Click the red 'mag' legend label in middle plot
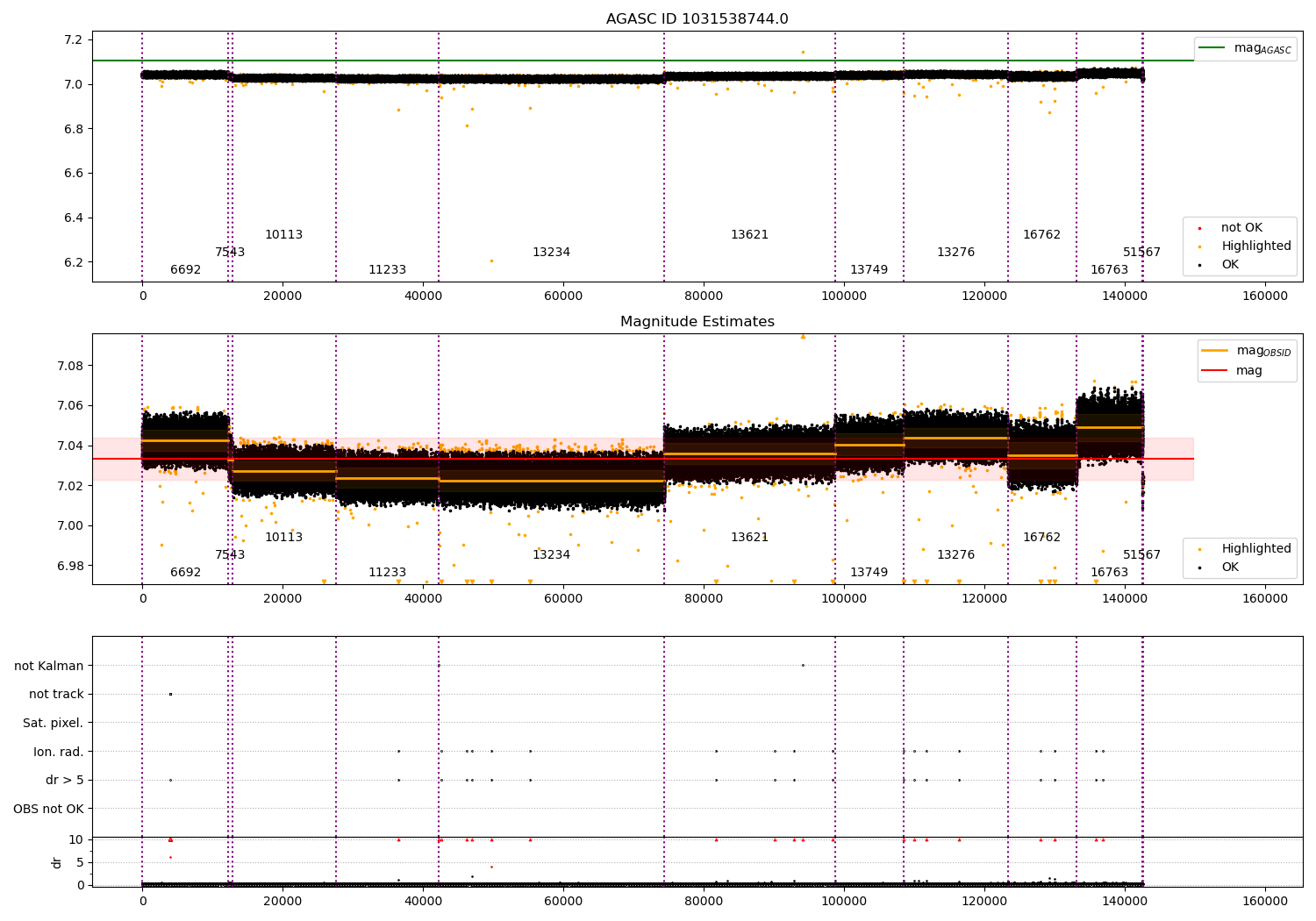The width and height of the screenshot is (1316, 921). [x=1249, y=371]
